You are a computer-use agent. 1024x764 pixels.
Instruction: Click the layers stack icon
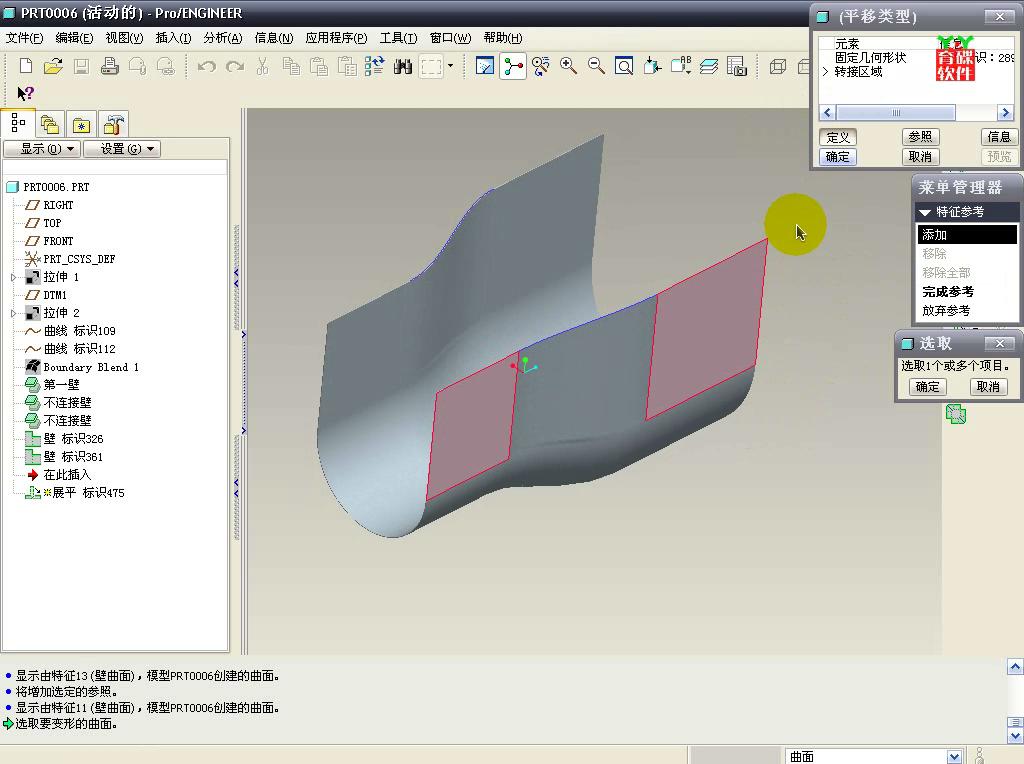[x=709, y=66]
